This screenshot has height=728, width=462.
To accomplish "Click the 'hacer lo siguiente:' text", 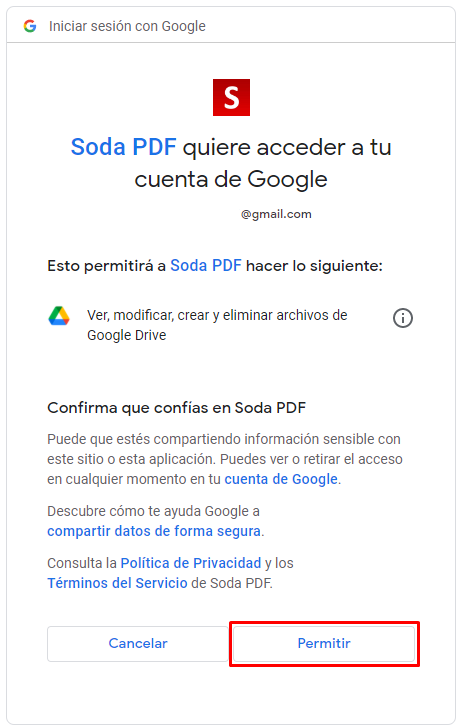I will coord(314,266).
